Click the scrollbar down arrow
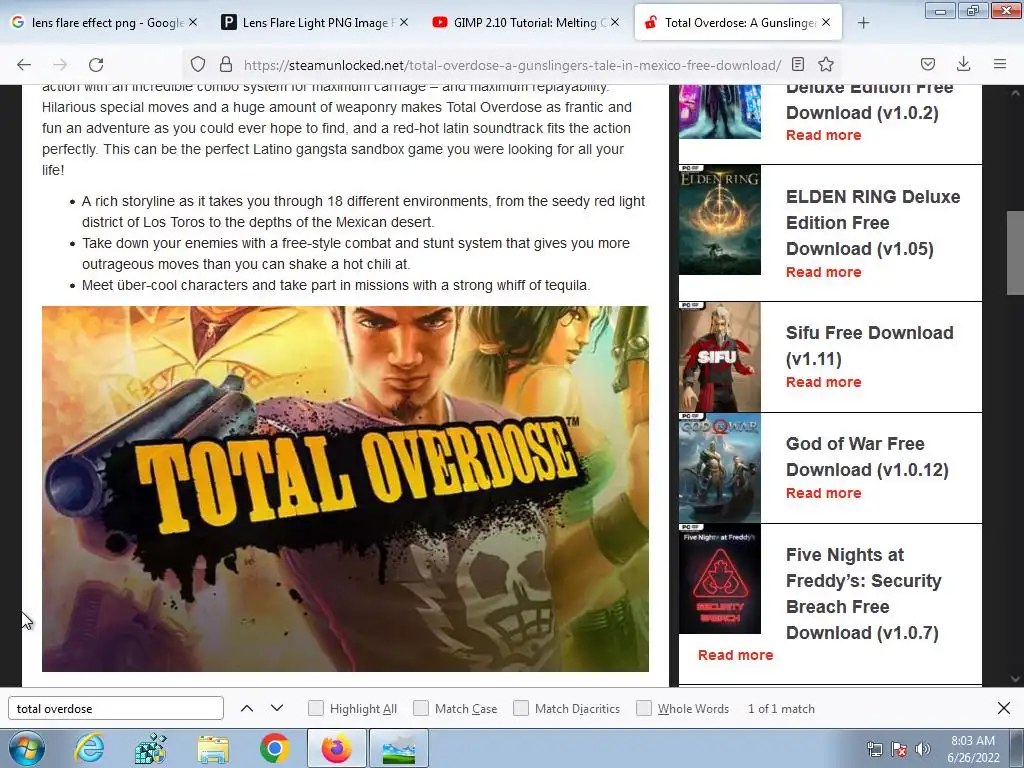 point(1015,679)
